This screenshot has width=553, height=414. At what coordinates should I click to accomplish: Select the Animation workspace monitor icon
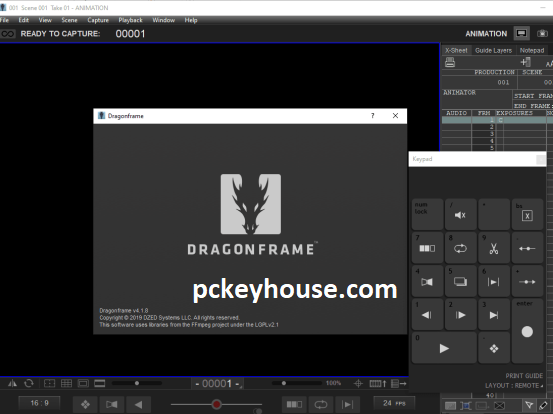(521, 34)
